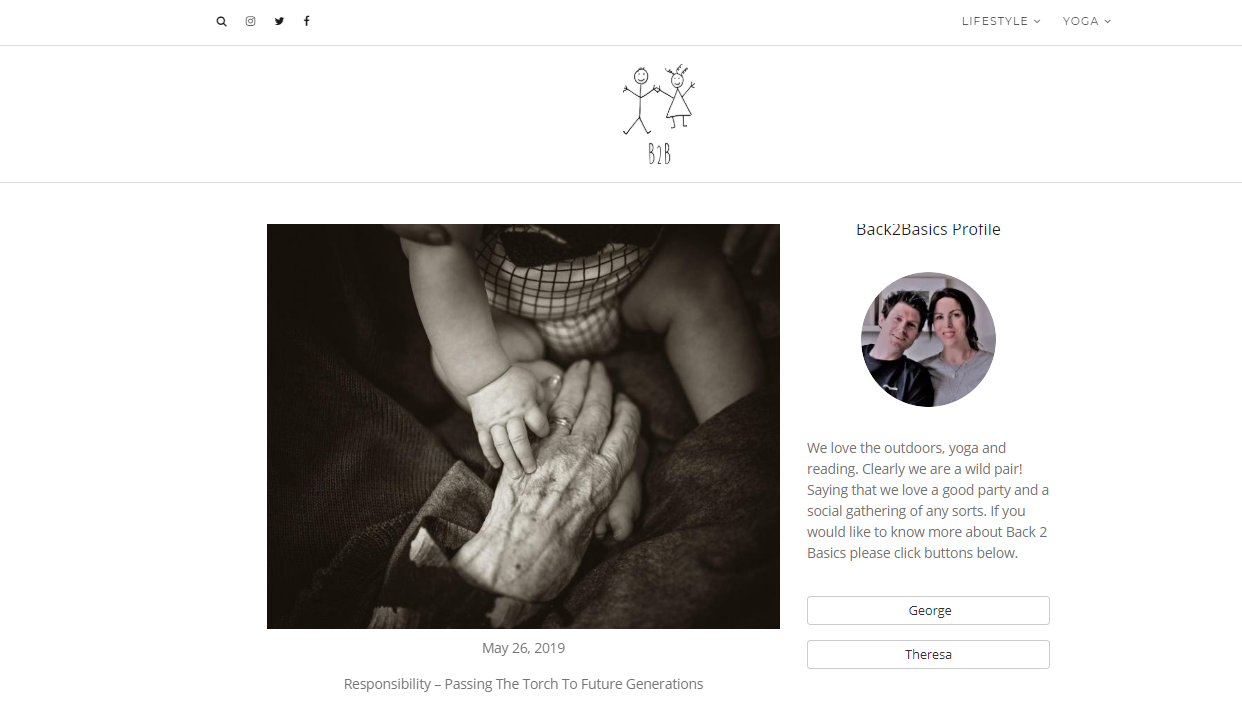Expand the Lifestyle dropdown arrow

[1037, 21]
